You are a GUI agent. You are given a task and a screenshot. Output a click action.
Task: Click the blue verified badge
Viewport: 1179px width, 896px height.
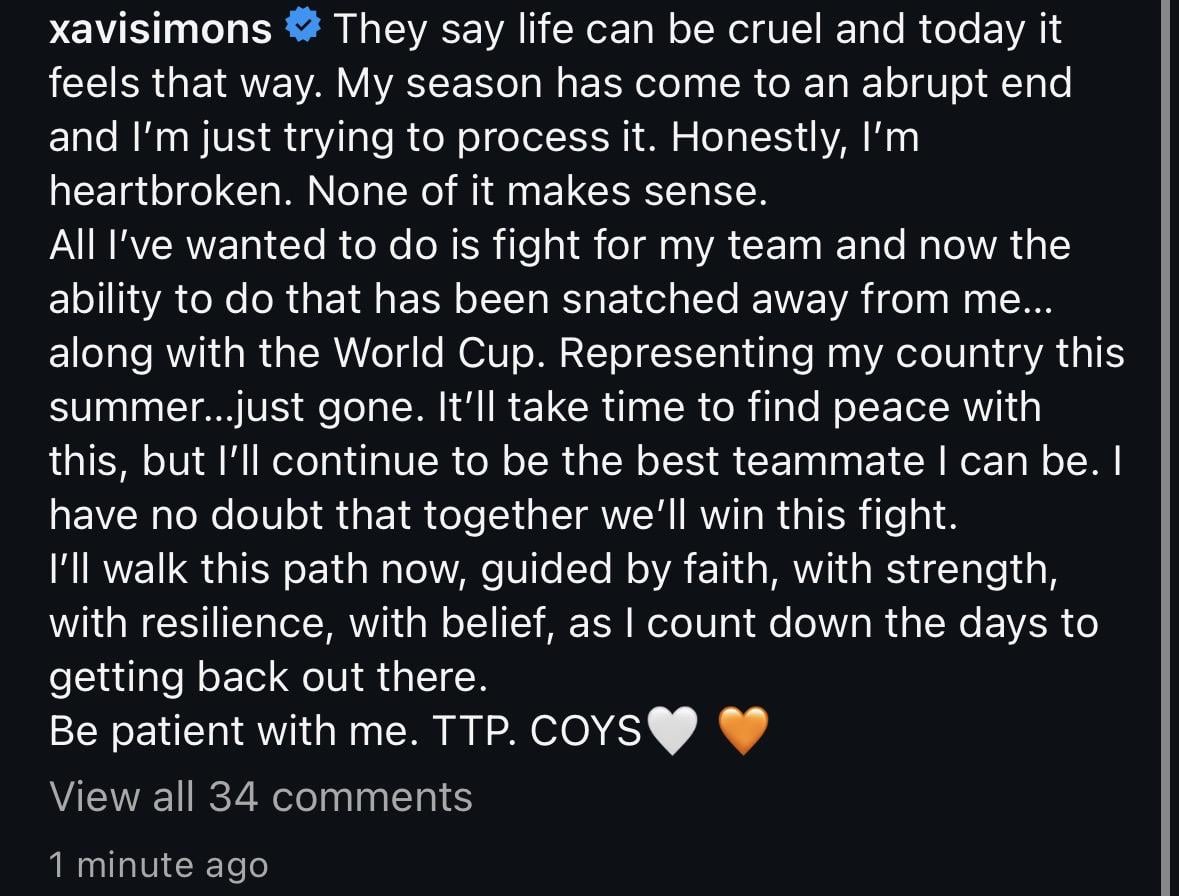(x=302, y=30)
